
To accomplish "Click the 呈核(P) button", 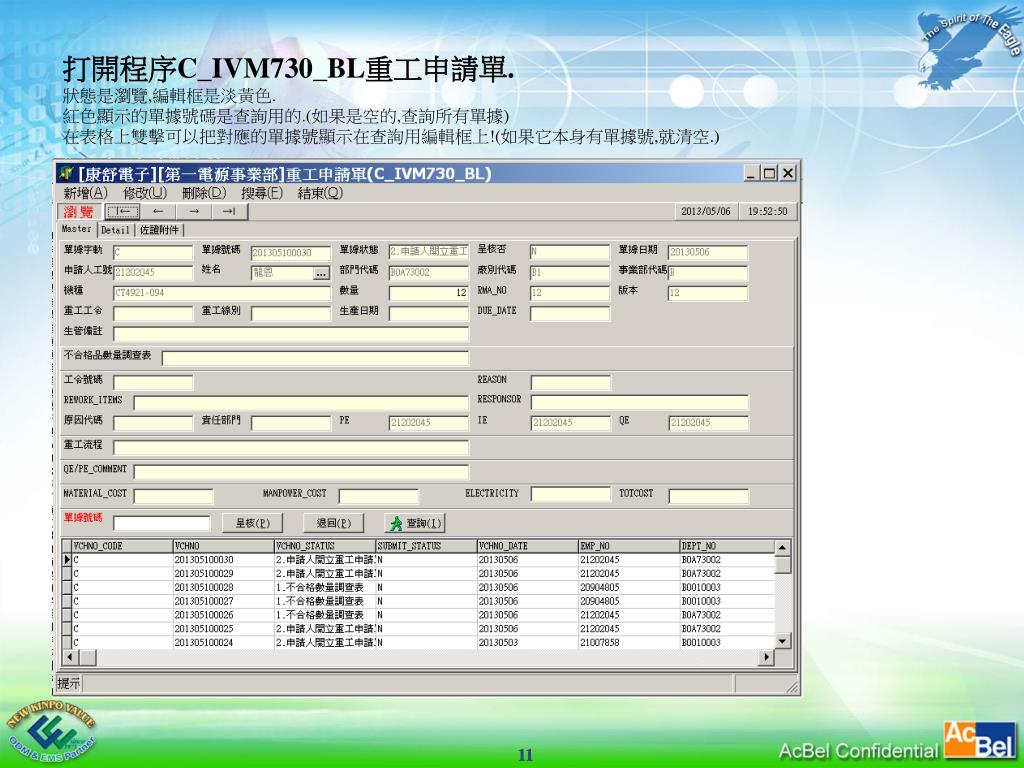I will coord(253,523).
